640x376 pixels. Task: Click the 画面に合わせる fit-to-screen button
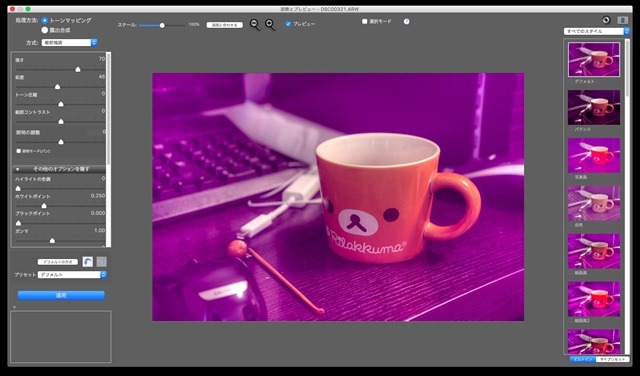click(x=224, y=25)
